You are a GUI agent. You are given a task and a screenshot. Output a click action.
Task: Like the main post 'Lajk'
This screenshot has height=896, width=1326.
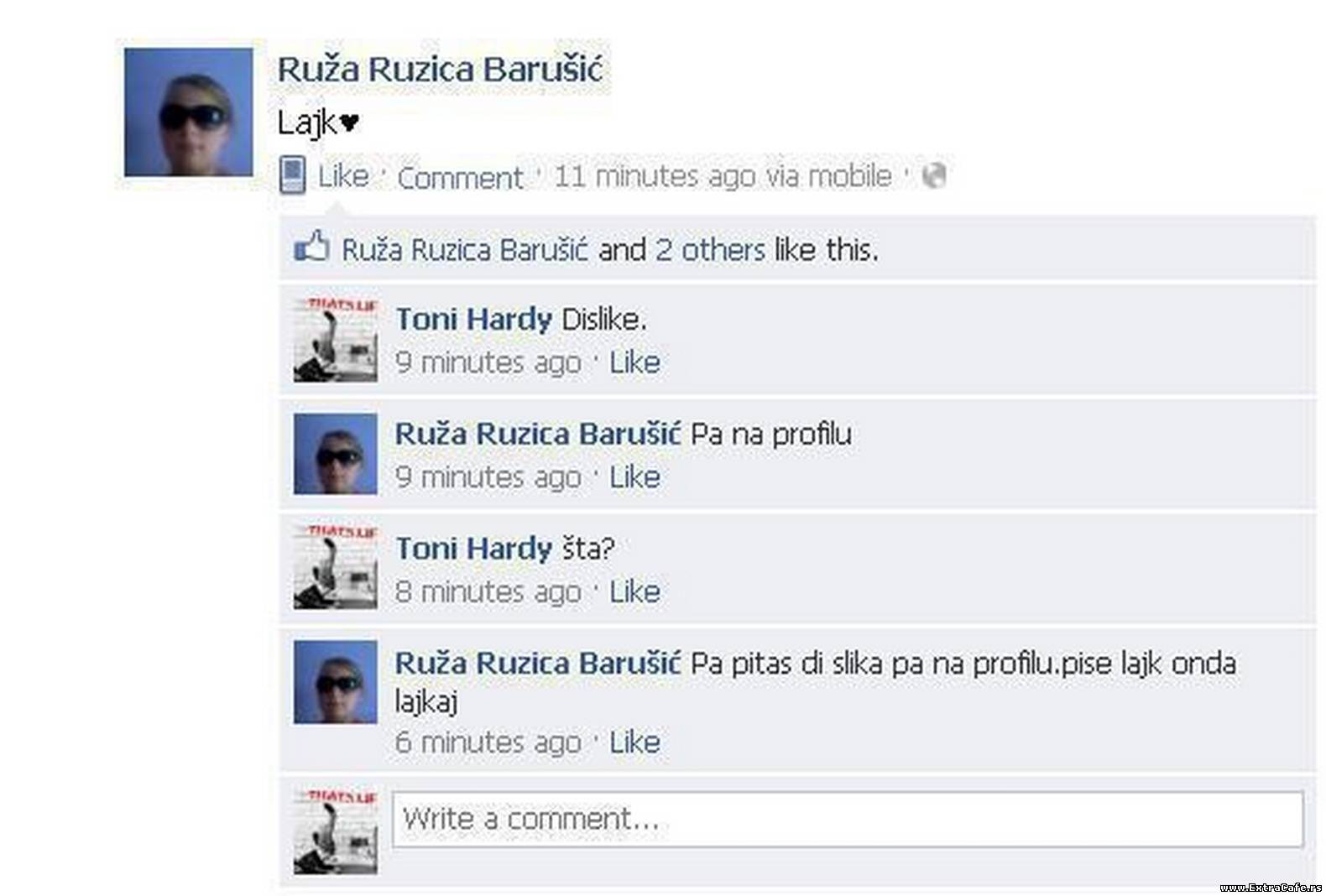(x=343, y=176)
